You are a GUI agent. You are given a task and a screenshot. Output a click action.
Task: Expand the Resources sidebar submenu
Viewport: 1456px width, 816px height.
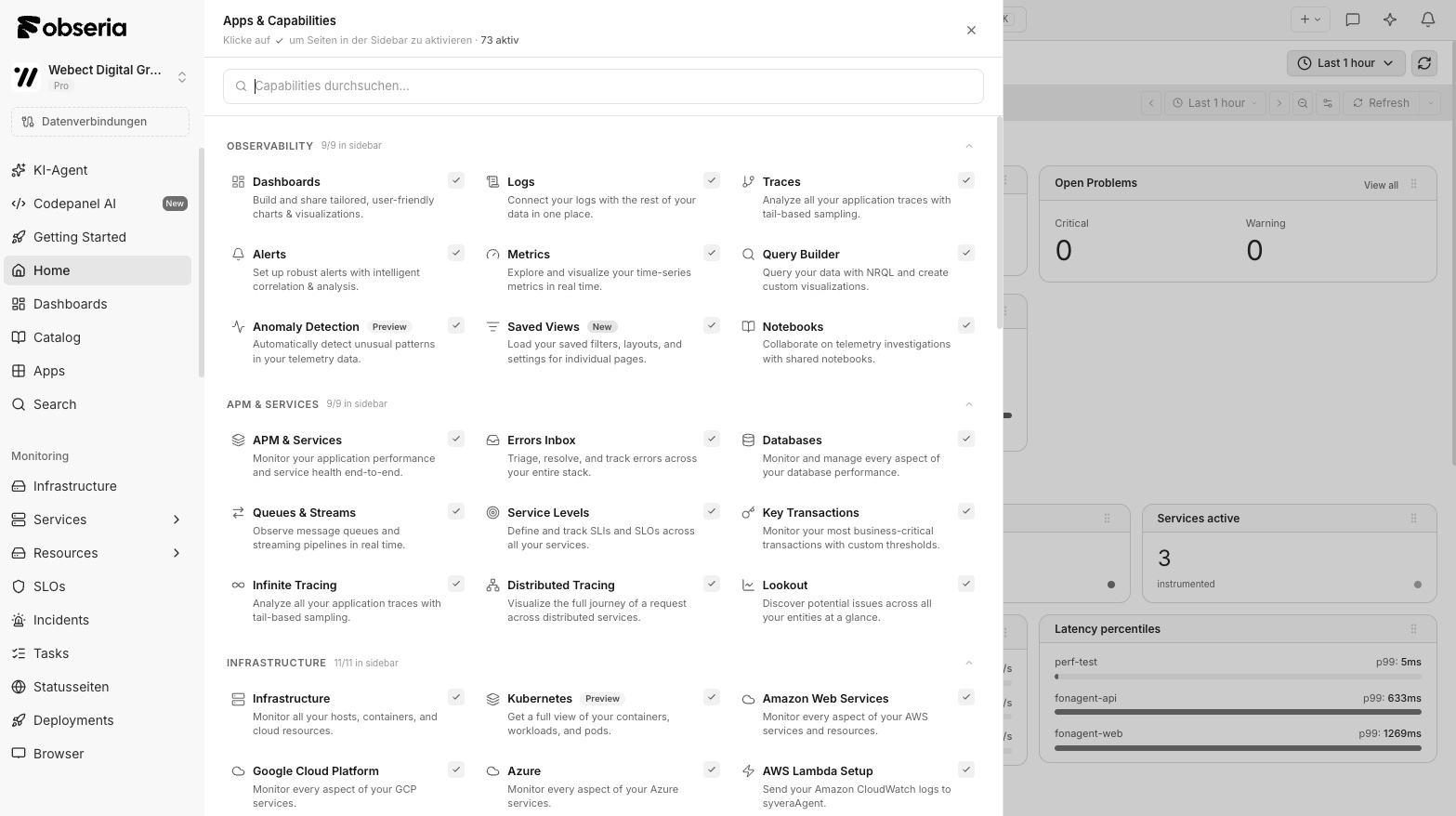tap(177, 553)
